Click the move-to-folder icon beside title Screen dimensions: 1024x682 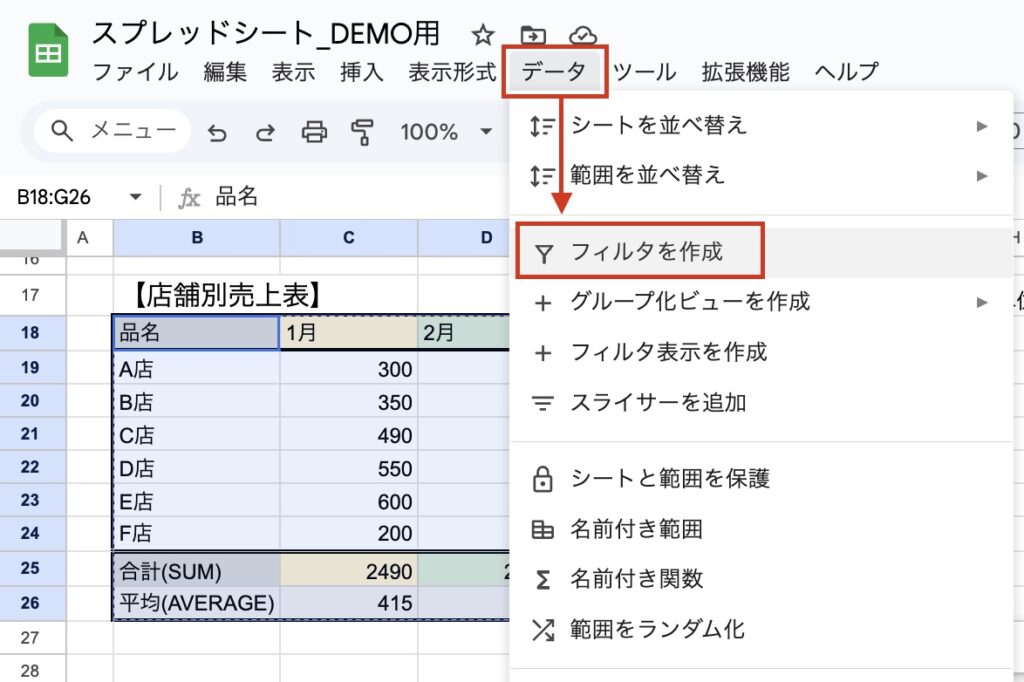[533, 36]
